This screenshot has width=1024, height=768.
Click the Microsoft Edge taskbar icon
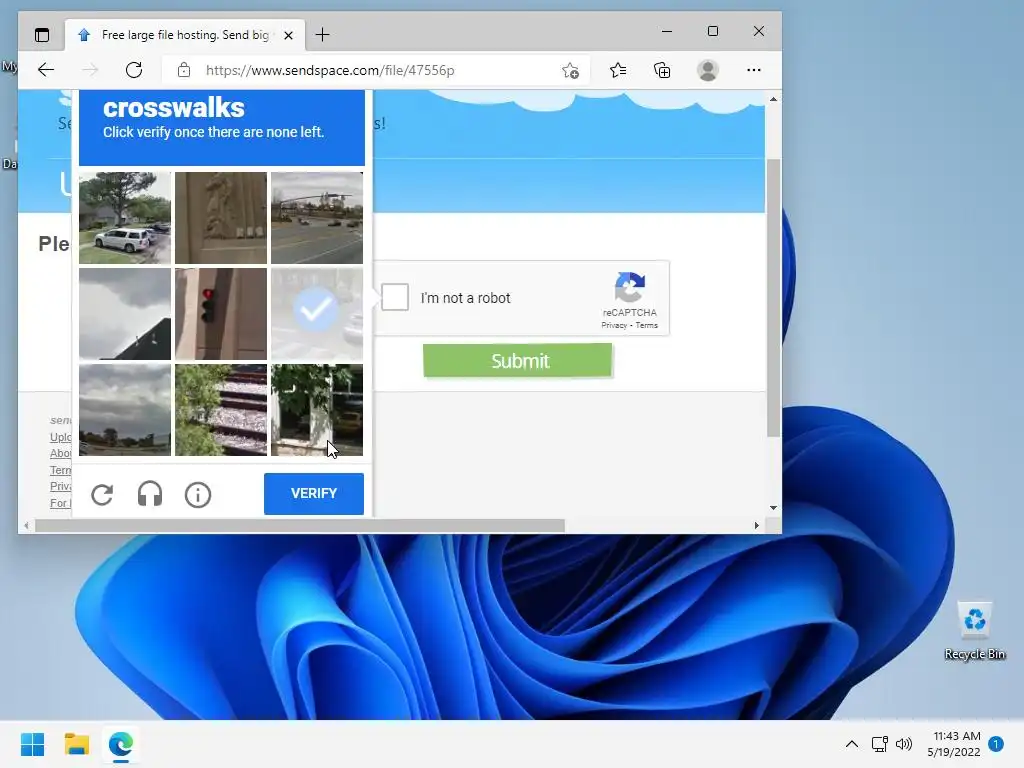pos(121,744)
